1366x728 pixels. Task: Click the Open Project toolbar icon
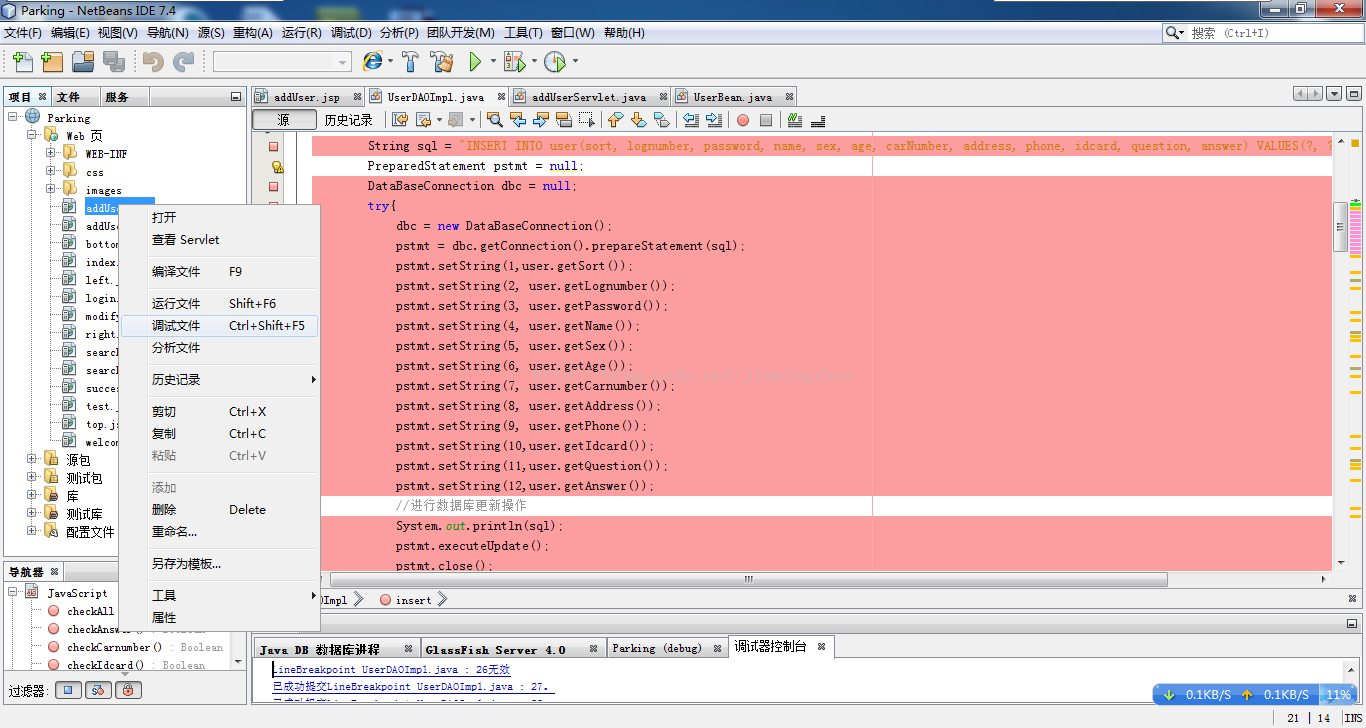tap(83, 62)
